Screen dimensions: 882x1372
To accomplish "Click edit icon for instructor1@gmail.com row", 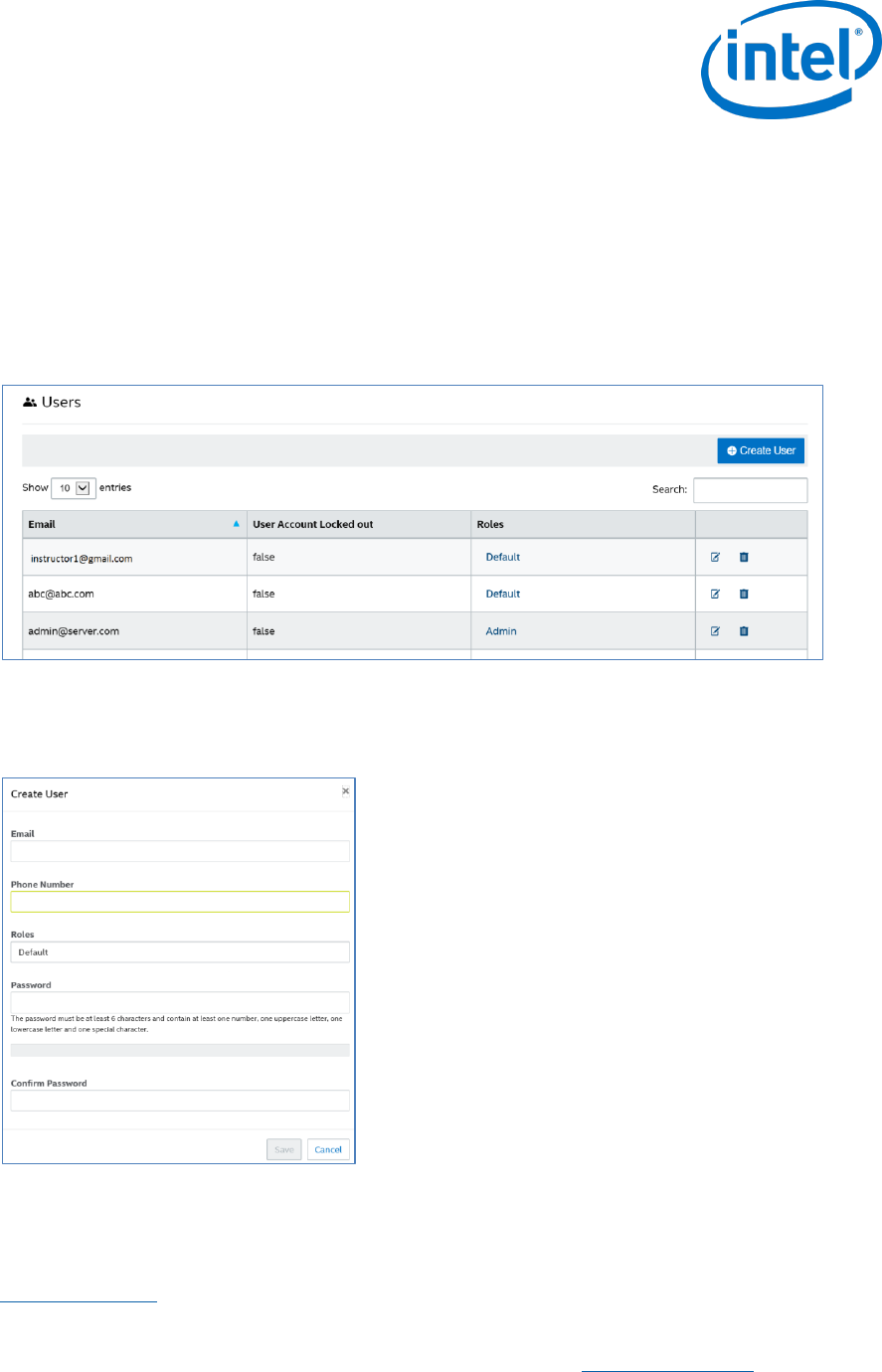I will (x=715, y=557).
